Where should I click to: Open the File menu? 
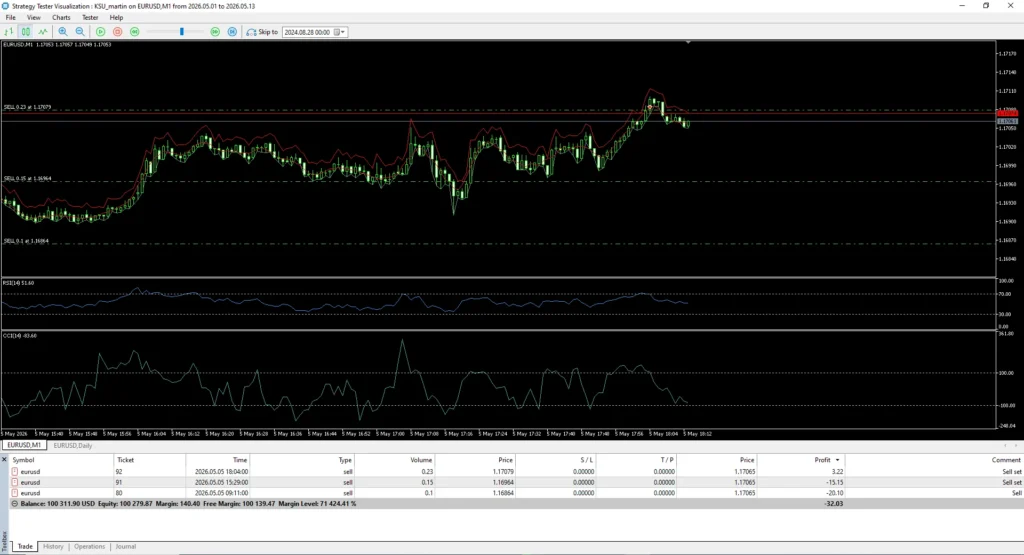[10, 18]
